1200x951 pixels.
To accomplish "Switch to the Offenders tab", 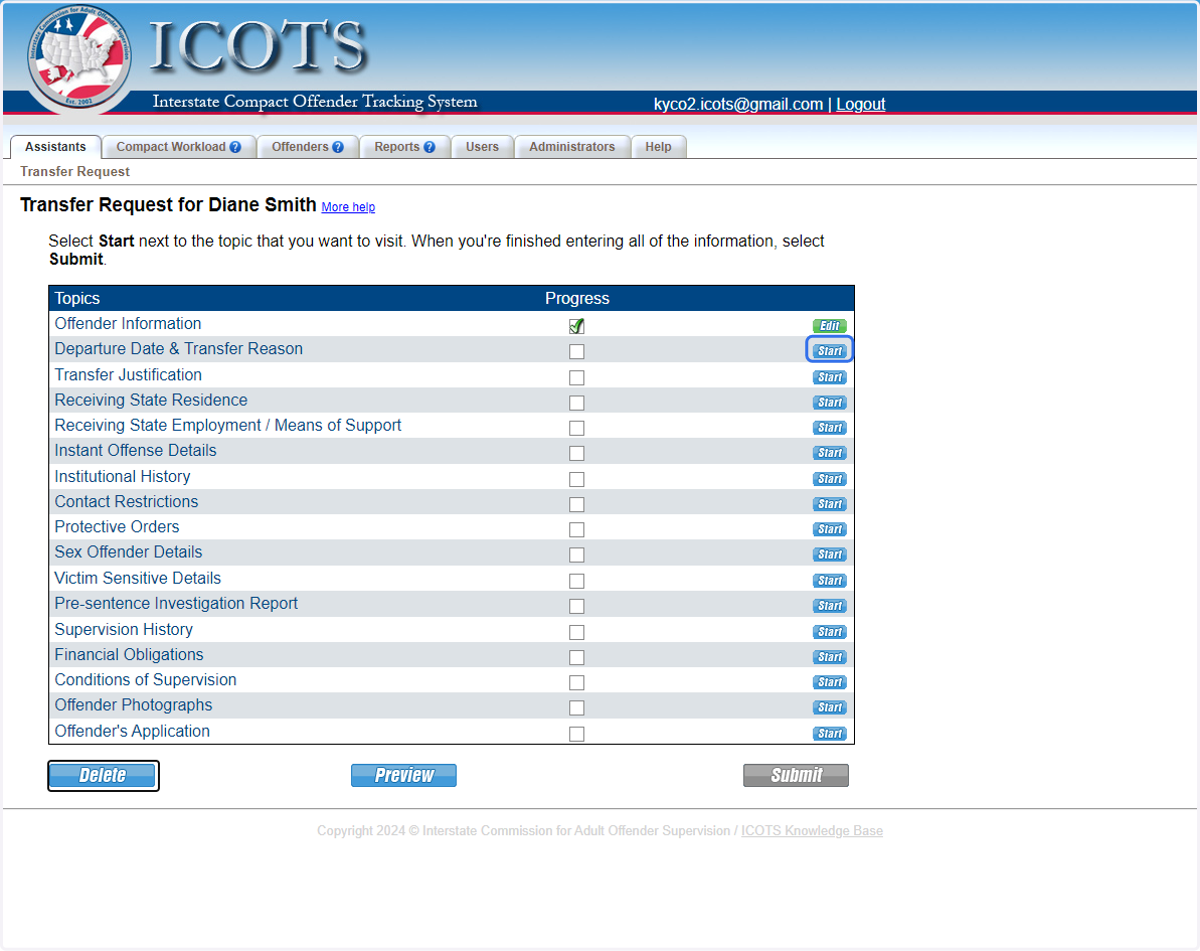I will coord(308,147).
